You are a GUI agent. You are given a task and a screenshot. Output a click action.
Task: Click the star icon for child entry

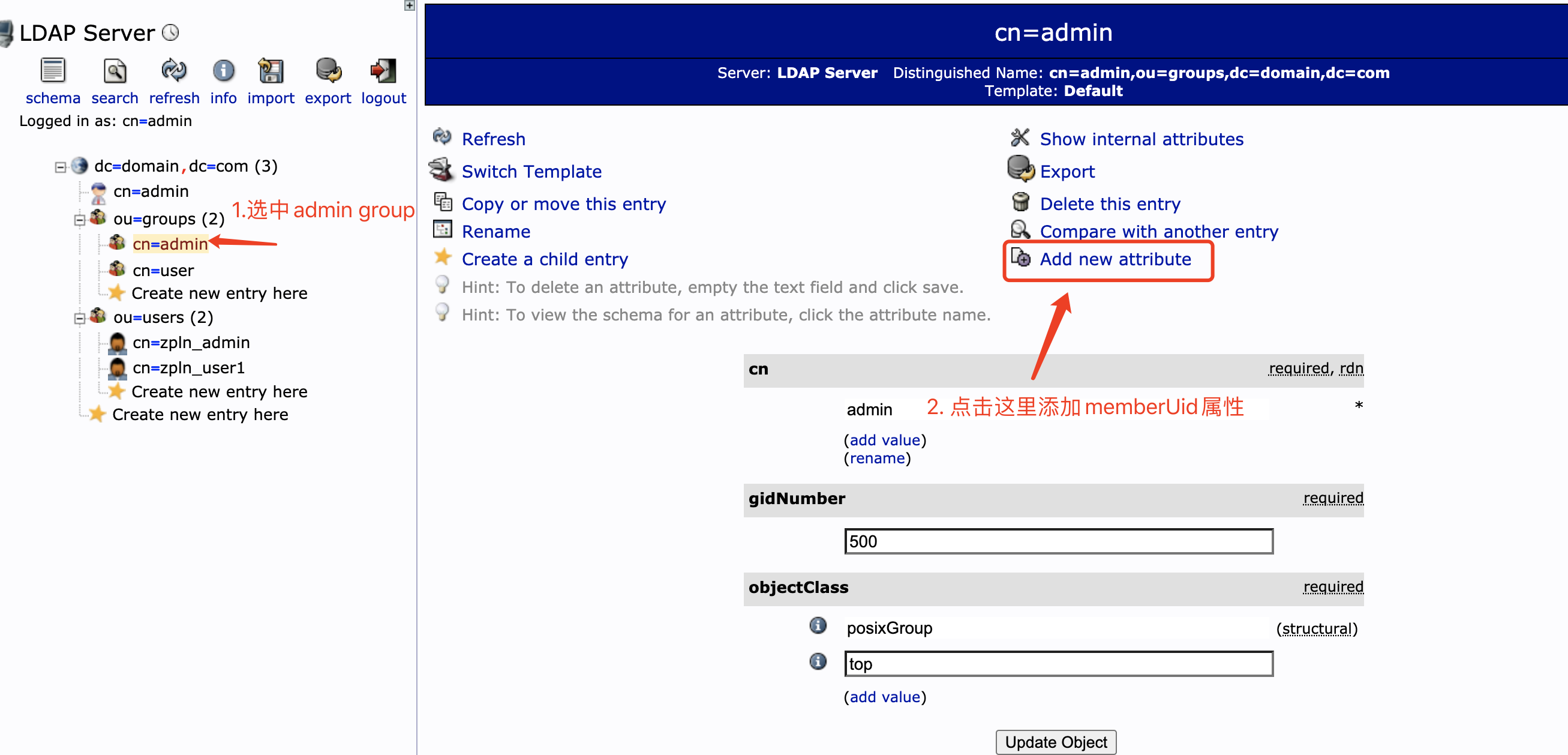tap(443, 257)
